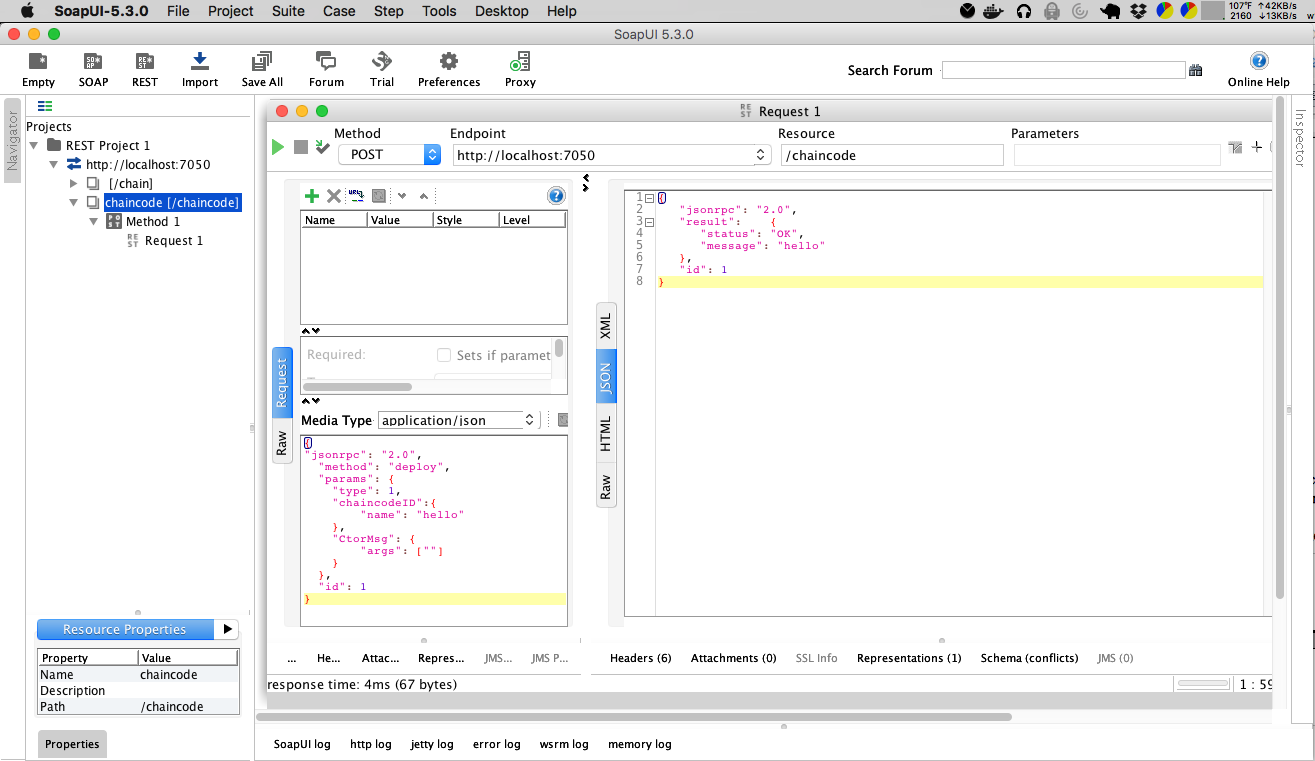The width and height of the screenshot is (1315, 761).
Task: Open the http log
Action: coord(371,744)
